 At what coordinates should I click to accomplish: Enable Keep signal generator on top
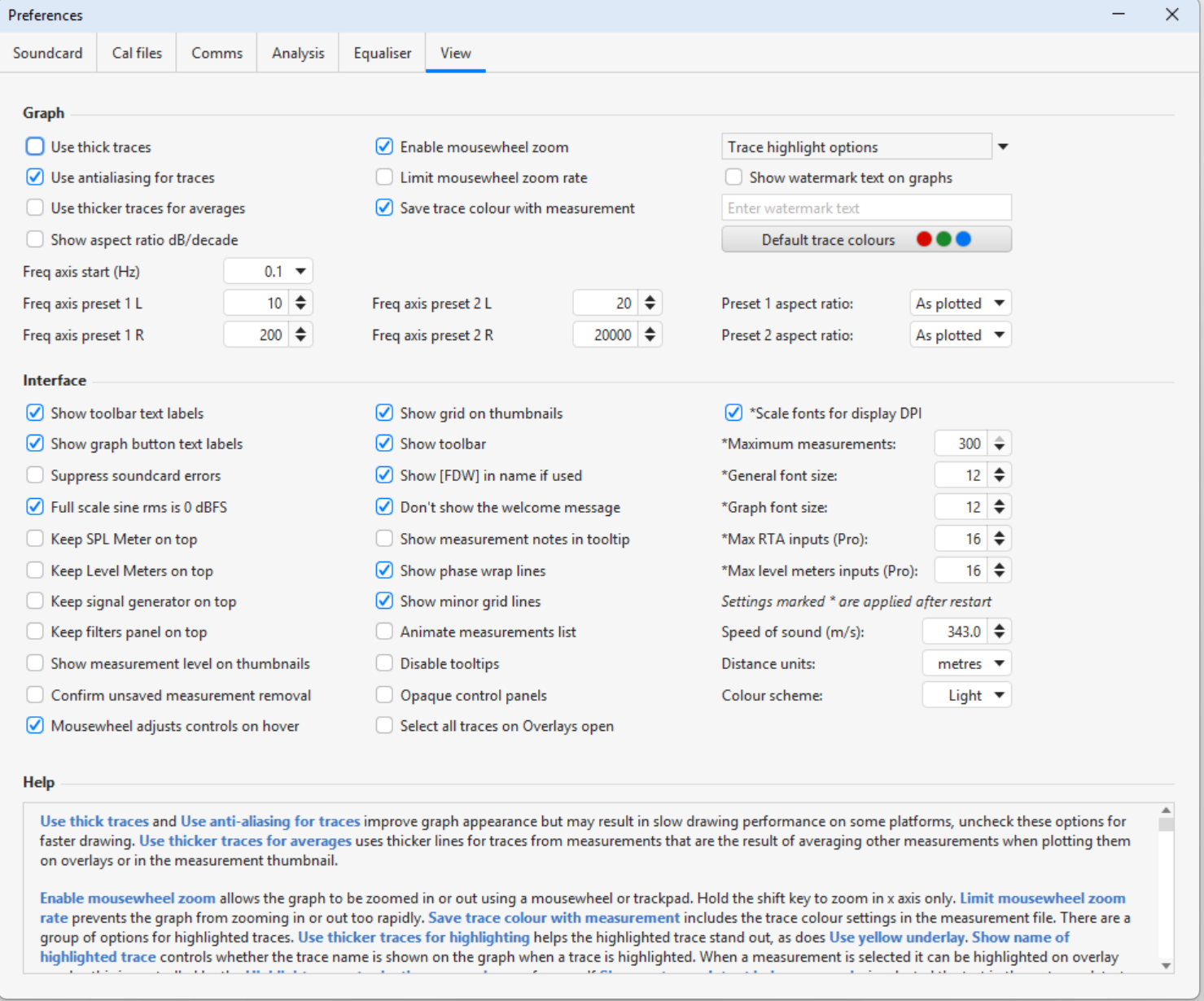(35, 601)
